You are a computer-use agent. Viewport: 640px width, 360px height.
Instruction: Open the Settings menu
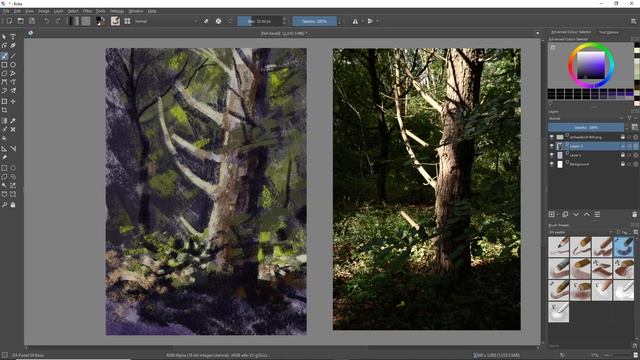[x=117, y=11]
